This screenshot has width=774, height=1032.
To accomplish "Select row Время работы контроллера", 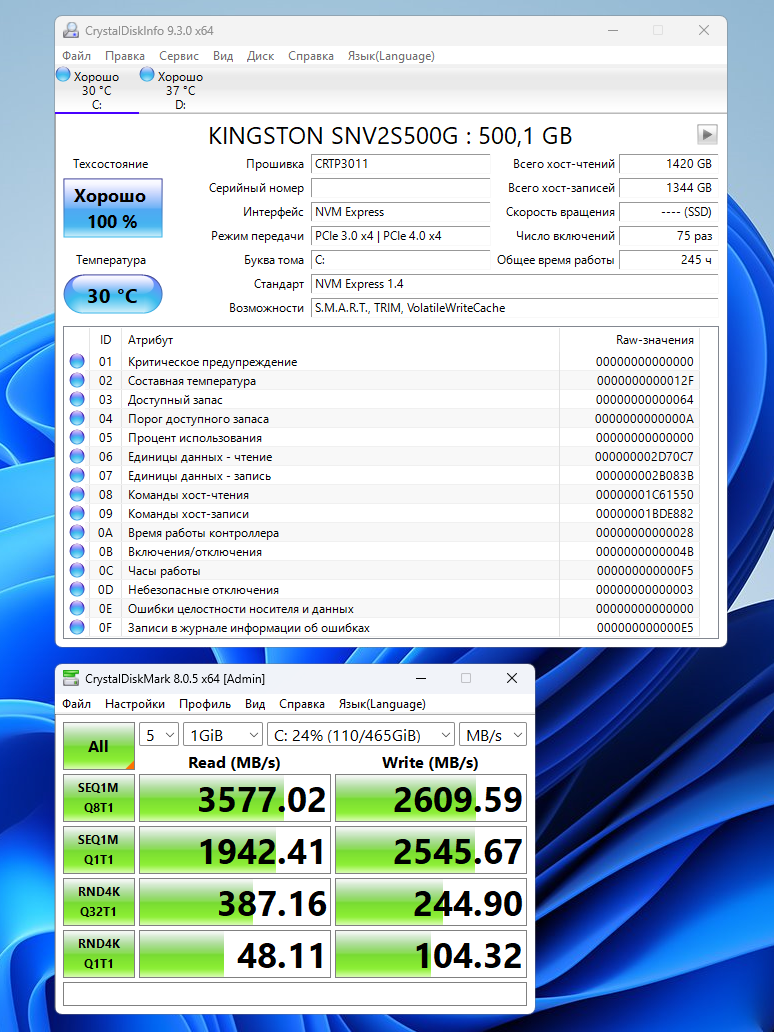I will point(382,533).
